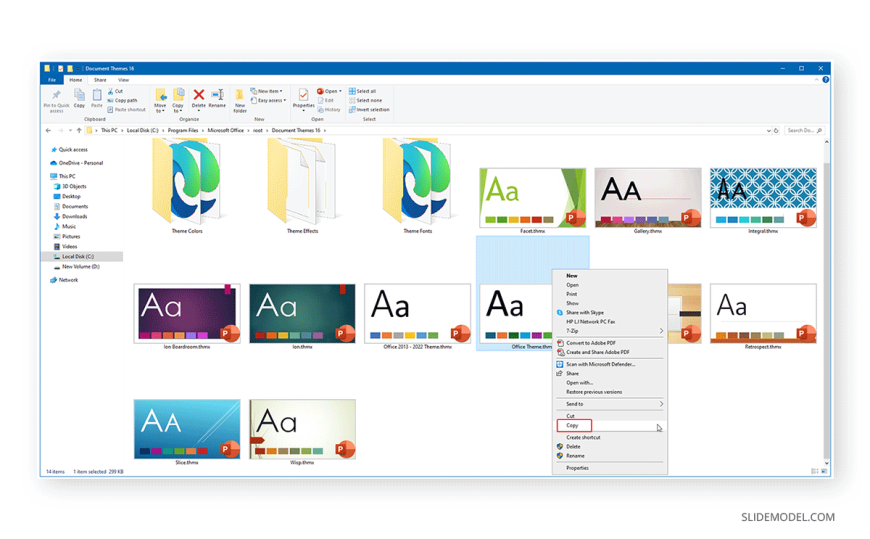
Task: Expand the New item dropdown
Action: pyautogui.click(x=267, y=91)
